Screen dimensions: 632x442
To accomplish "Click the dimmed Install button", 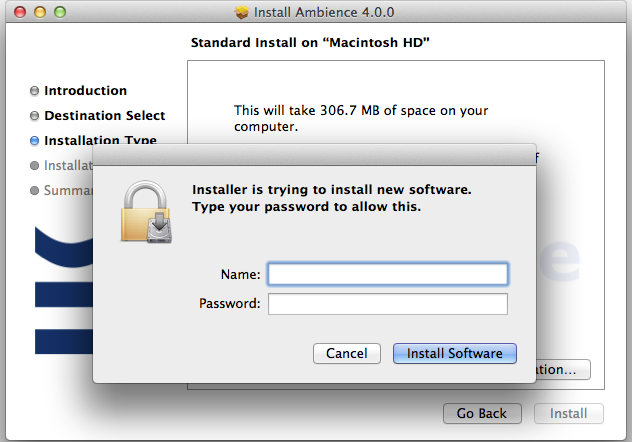I will coord(569,413).
